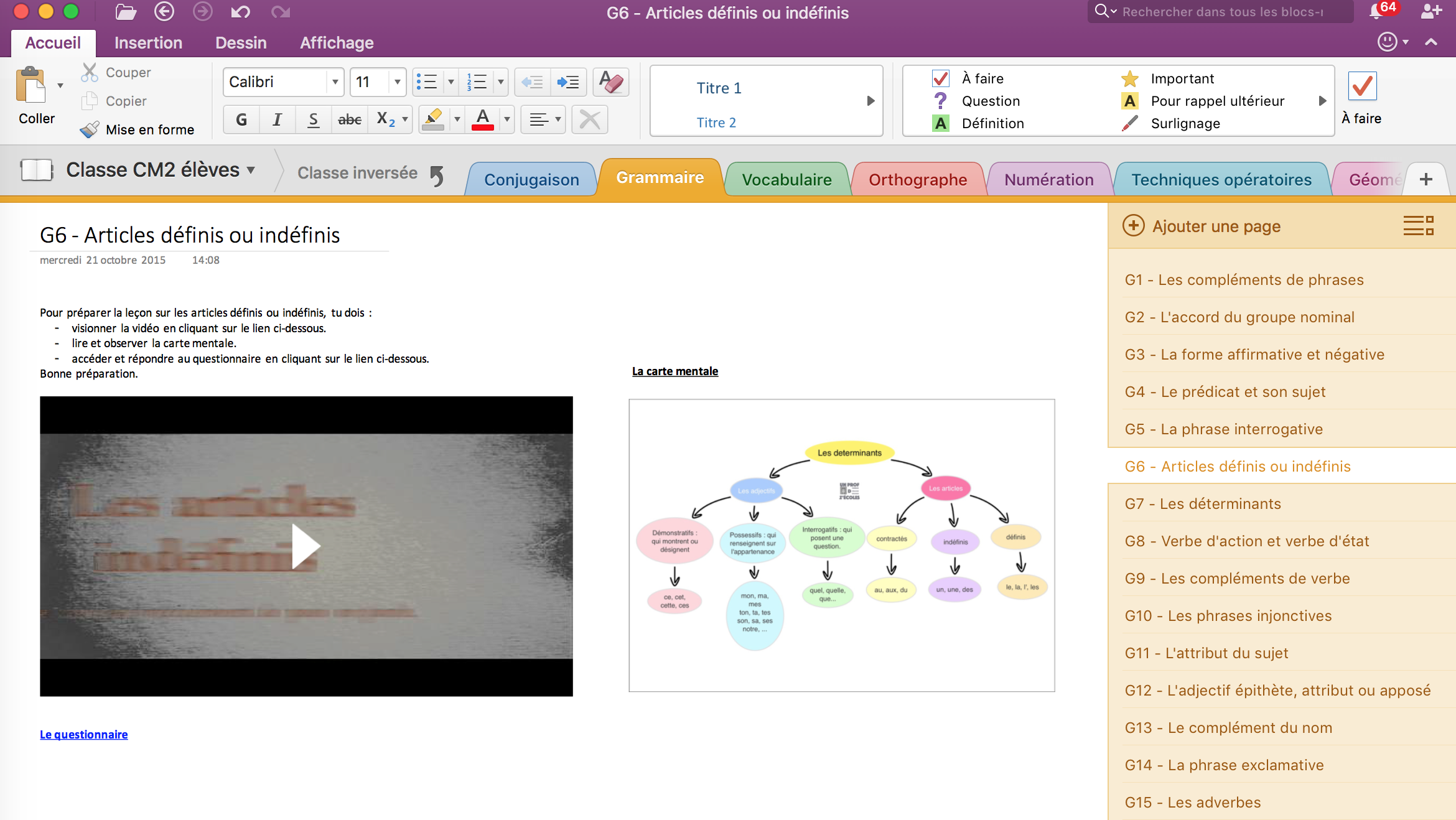
Task: Click the numbered list icon
Action: click(477, 82)
